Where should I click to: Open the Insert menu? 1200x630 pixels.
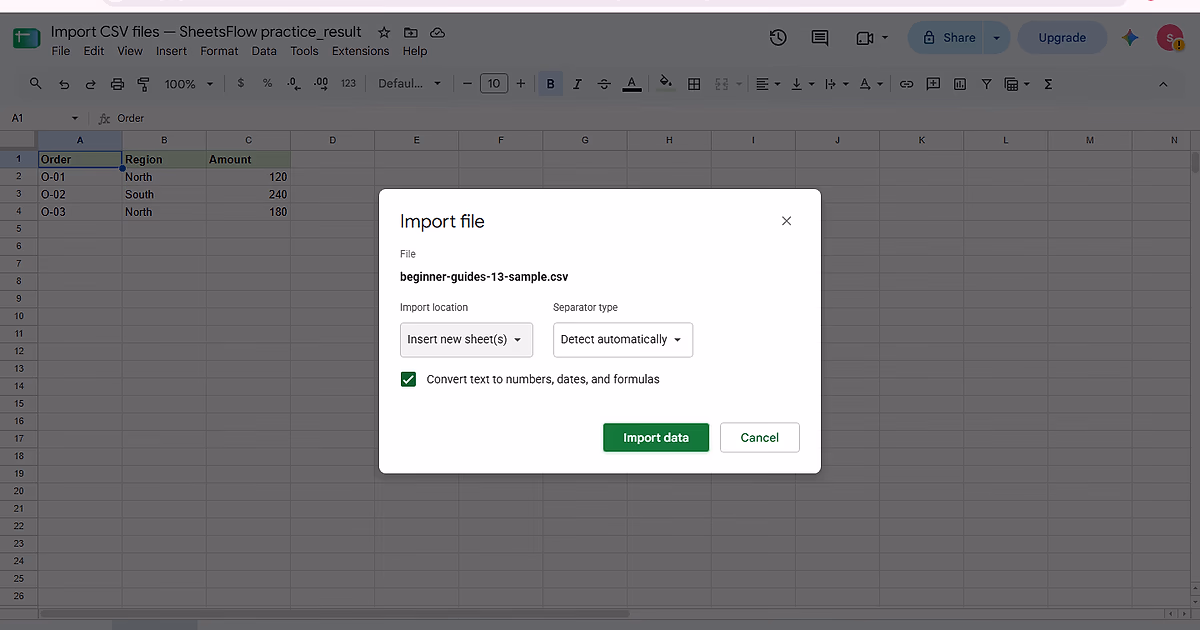(x=172, y=51)
